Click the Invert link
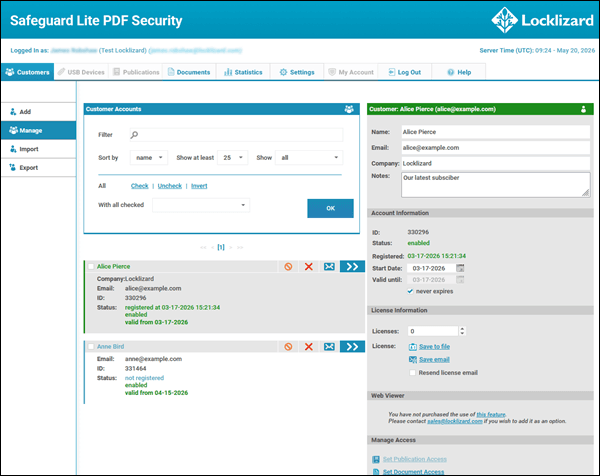600x476 pixels. [199, 186]
